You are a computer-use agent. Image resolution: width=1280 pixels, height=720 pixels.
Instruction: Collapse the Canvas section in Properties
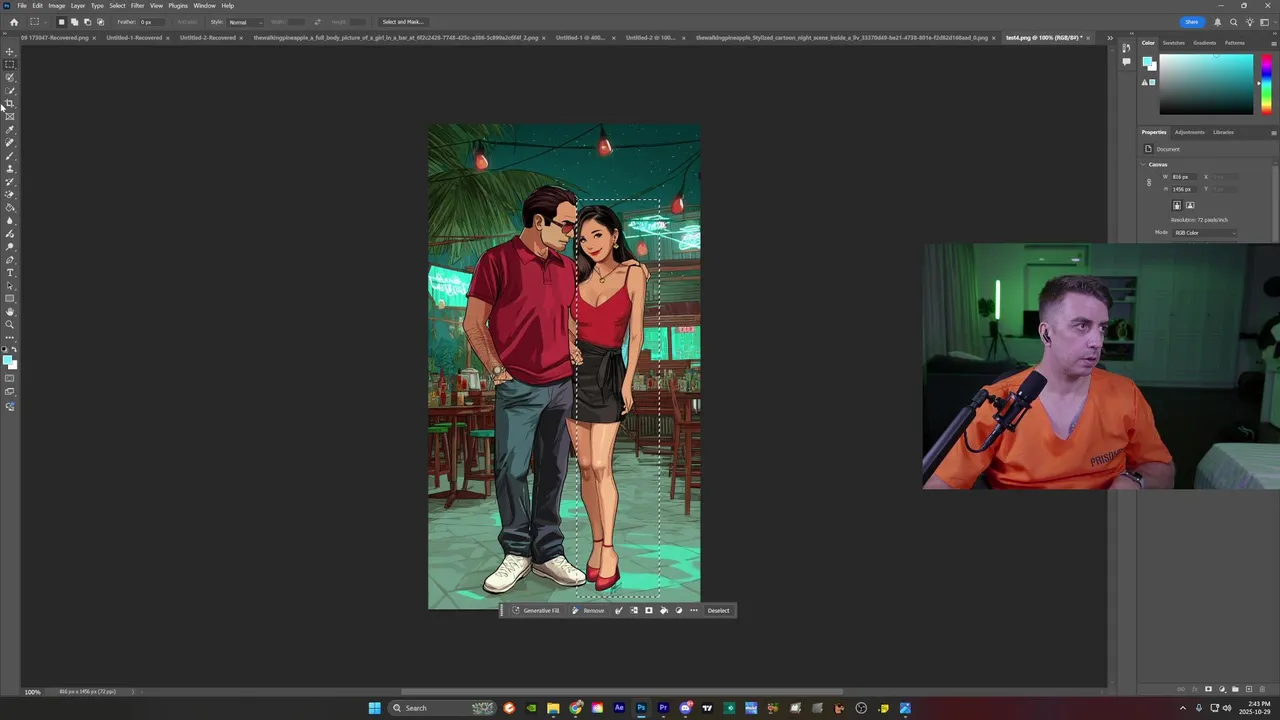click(x=1143, y=164)
